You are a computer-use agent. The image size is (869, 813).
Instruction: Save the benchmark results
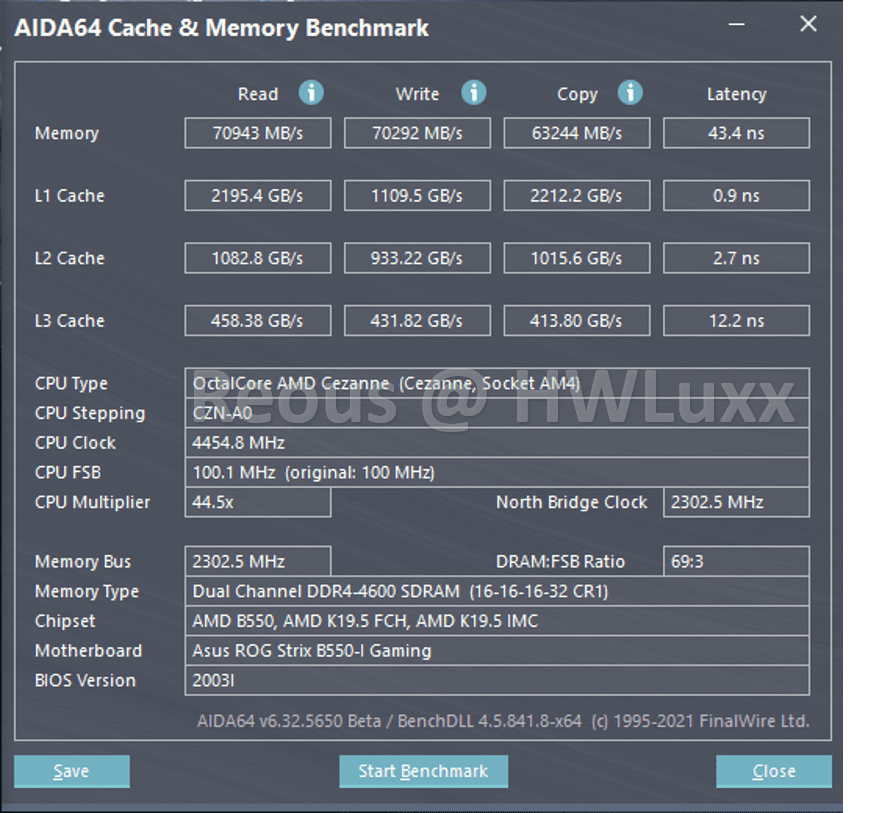[72, 771]
